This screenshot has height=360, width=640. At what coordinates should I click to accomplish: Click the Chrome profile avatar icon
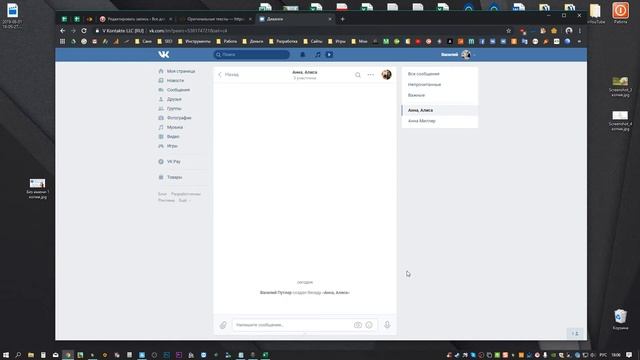point(569,31)
